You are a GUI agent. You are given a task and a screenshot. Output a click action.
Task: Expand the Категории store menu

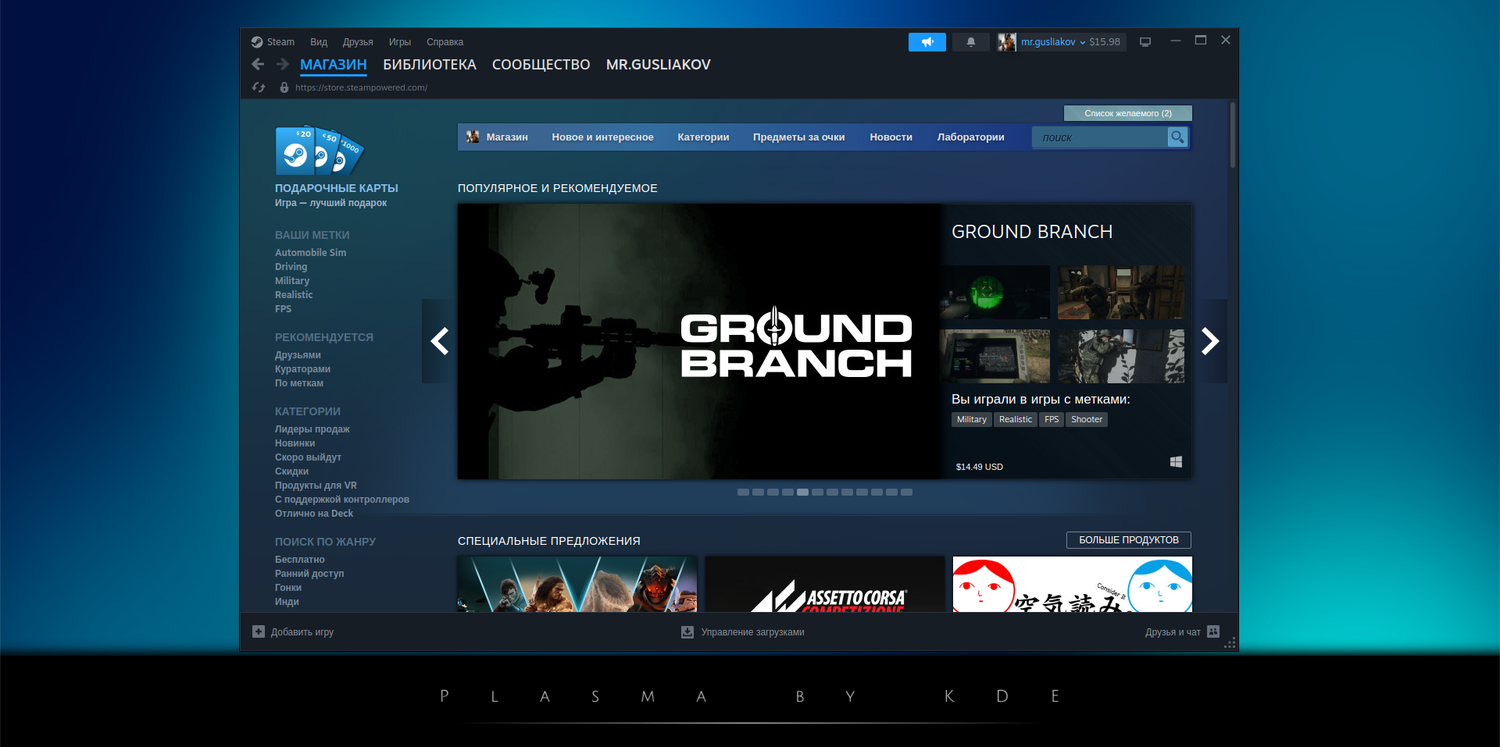703,137
